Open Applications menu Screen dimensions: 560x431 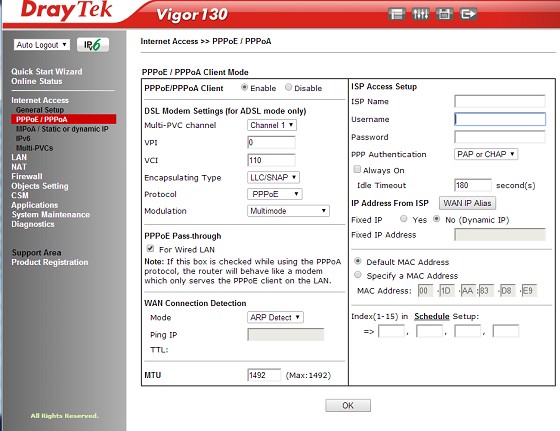[x=35, y=205]
